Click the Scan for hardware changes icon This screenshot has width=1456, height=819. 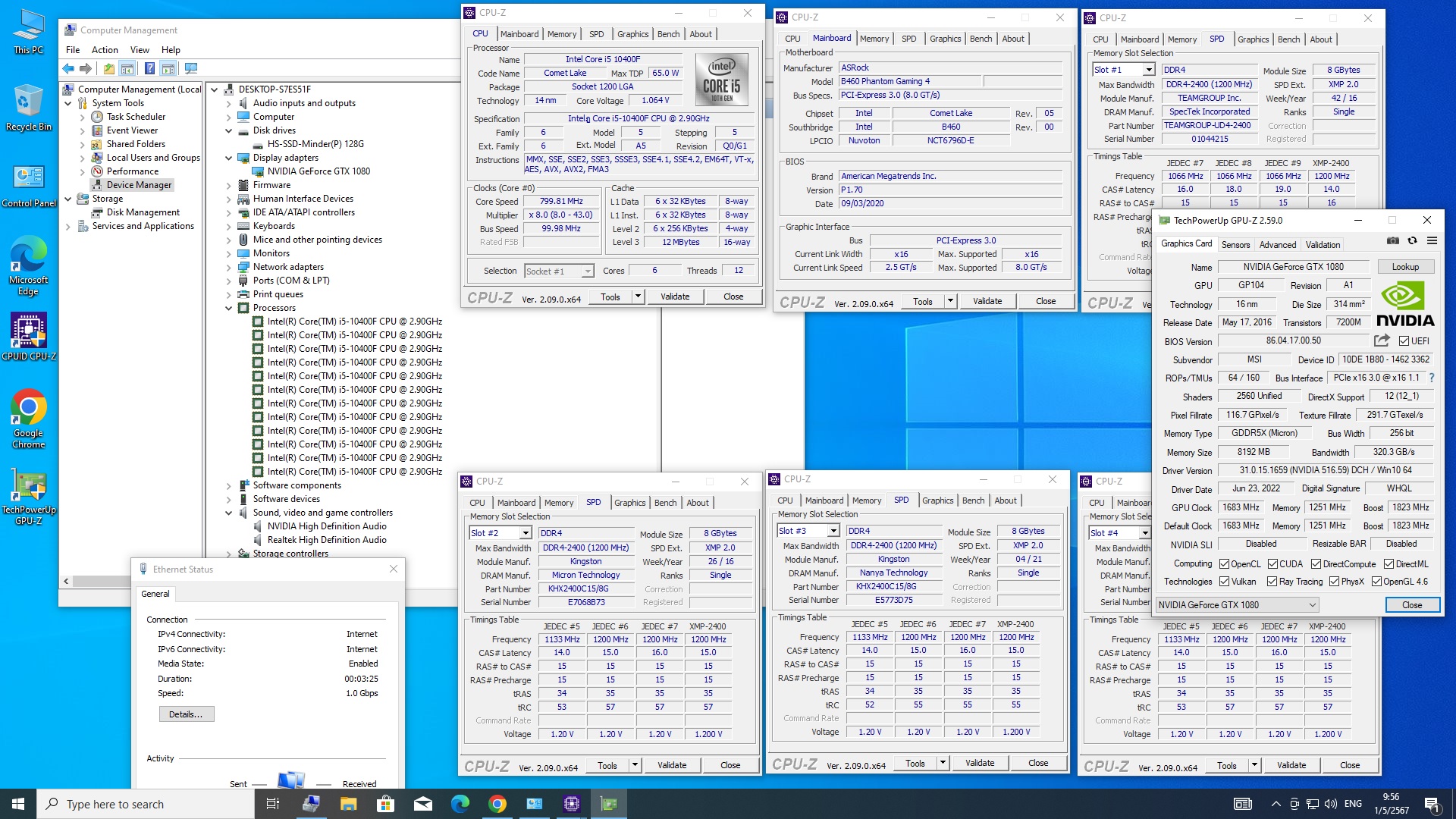[191, 69]
